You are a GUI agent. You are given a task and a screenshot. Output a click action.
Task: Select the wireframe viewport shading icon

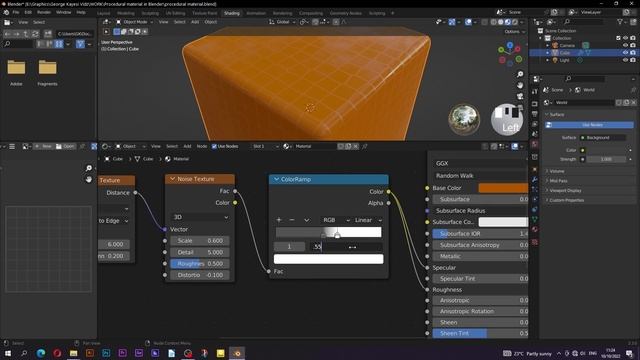[x=494, y=22]
